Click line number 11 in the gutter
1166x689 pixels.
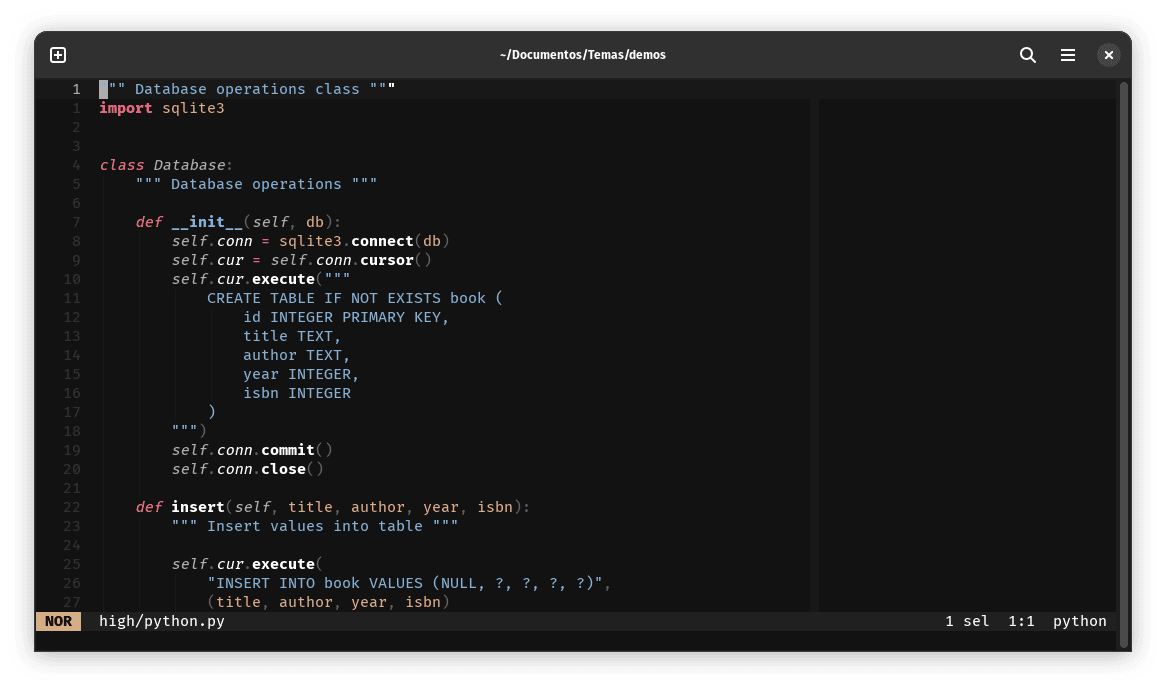pyautogui.click(x=71, y=299)
